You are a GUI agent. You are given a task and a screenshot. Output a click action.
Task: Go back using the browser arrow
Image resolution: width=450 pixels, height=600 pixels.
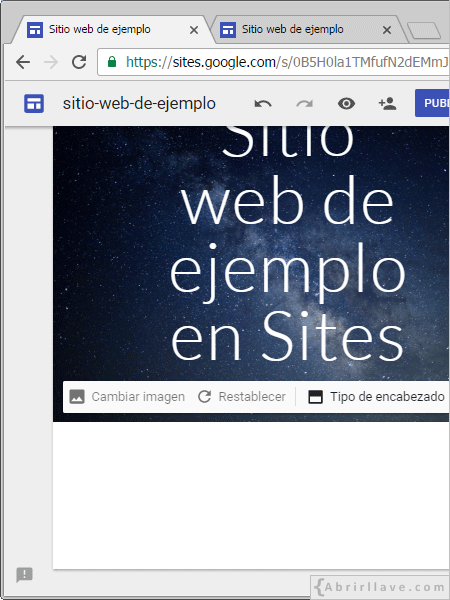[23, 62]
